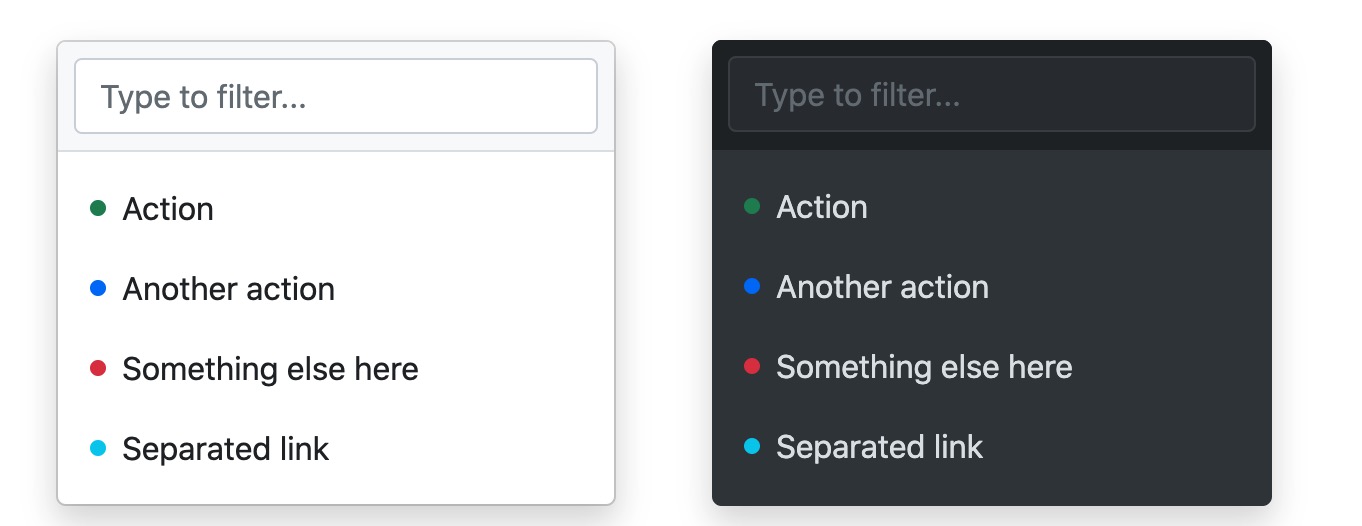Click the green dot in the dark menu
This screenshot has height=526, width=1362.
pos(752,206)
